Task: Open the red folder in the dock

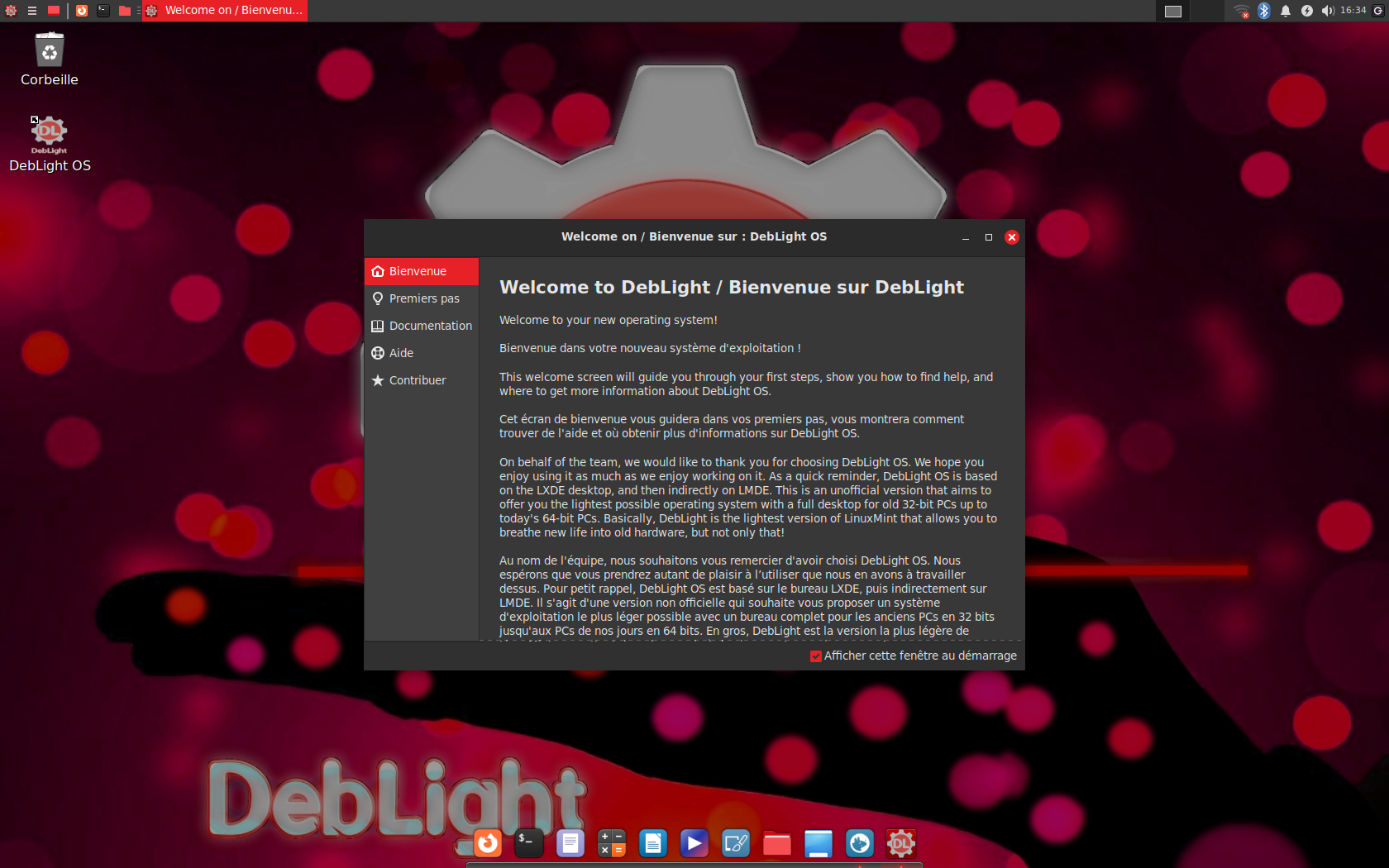Action: [777, 843]
